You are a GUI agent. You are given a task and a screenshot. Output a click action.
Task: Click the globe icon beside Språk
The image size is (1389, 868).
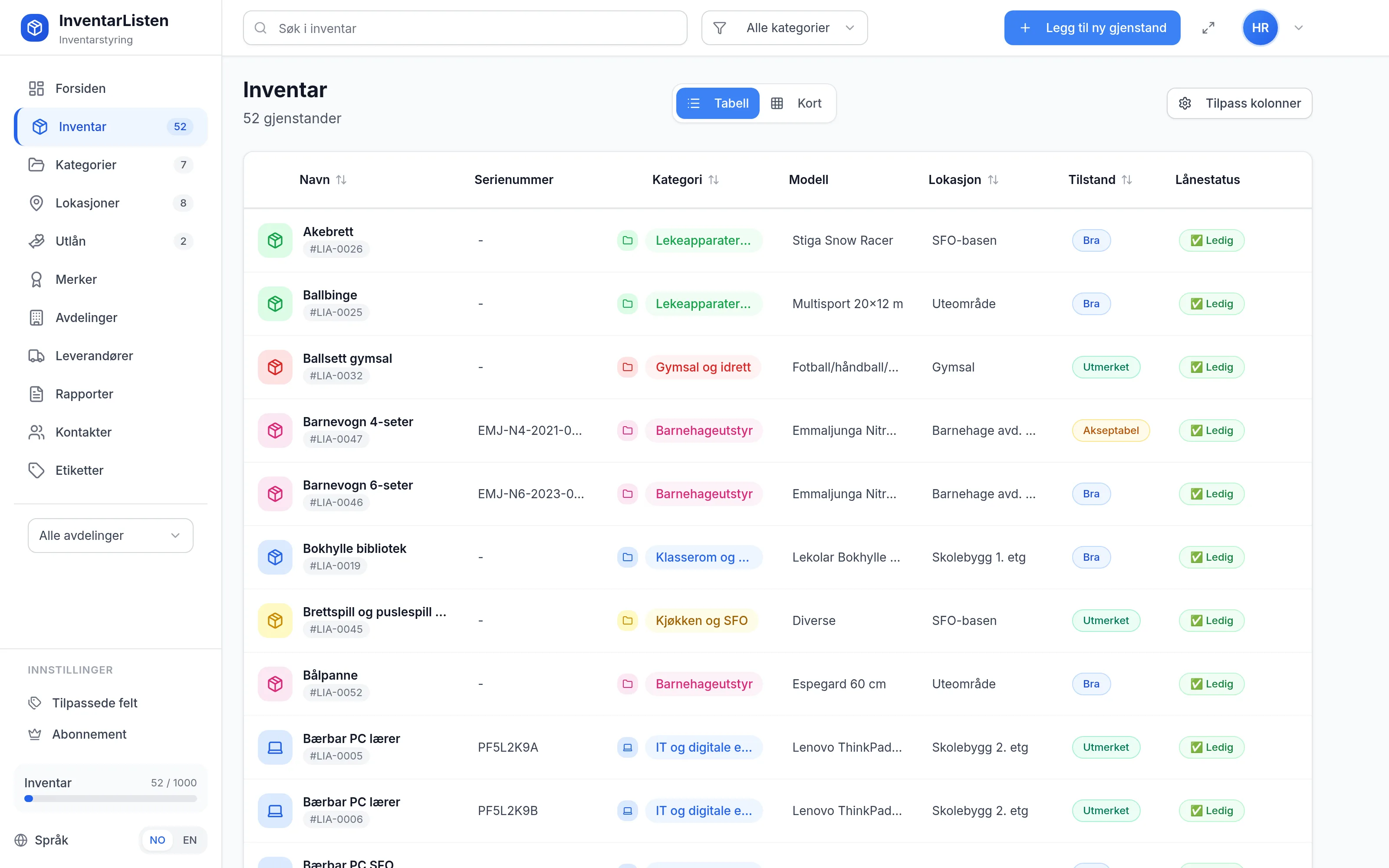21,840
